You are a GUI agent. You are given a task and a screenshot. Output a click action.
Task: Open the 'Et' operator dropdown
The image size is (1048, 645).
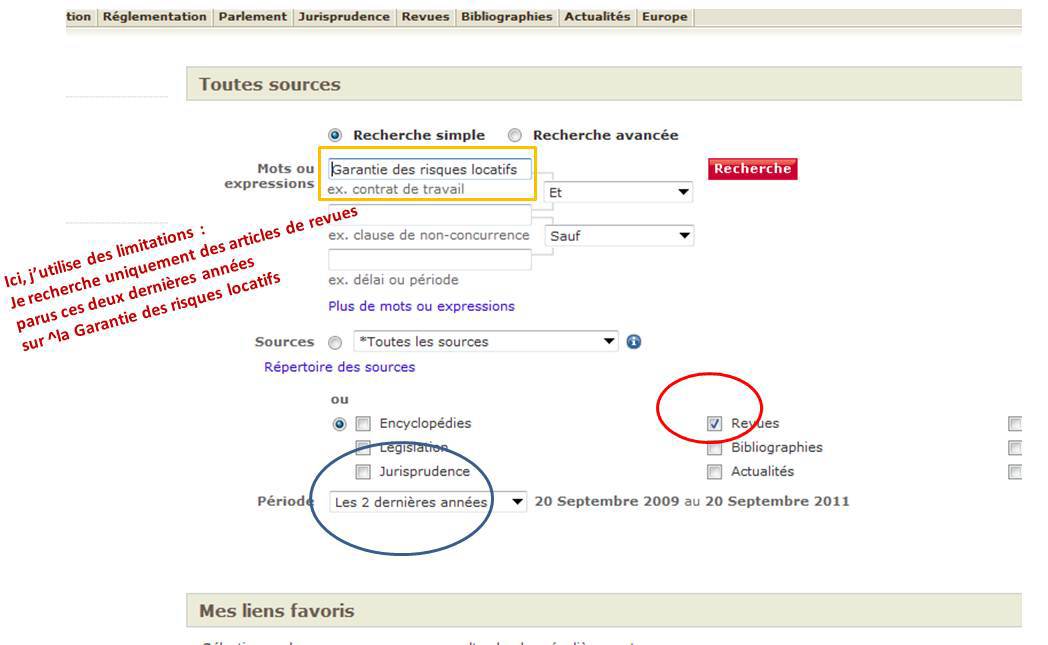pyautogui.click(x=618, y=192)
